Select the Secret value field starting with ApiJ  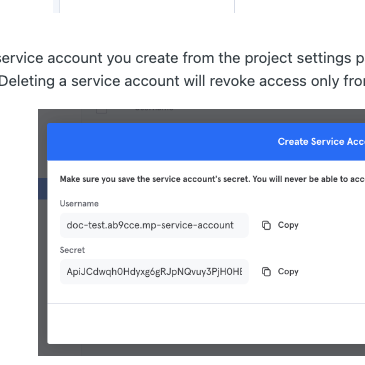[154, 272]
